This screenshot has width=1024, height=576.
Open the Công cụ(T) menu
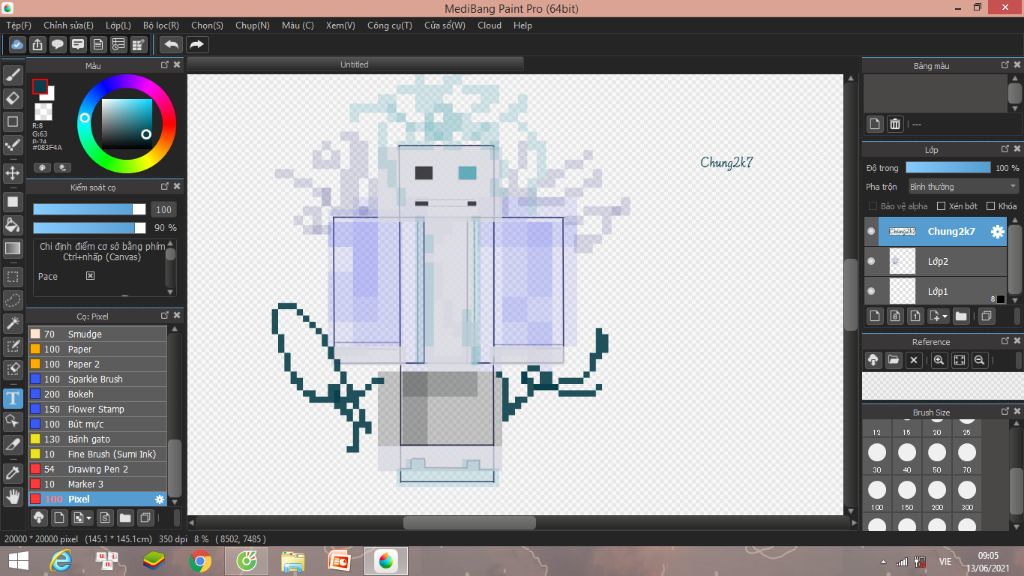coord(390,25)
